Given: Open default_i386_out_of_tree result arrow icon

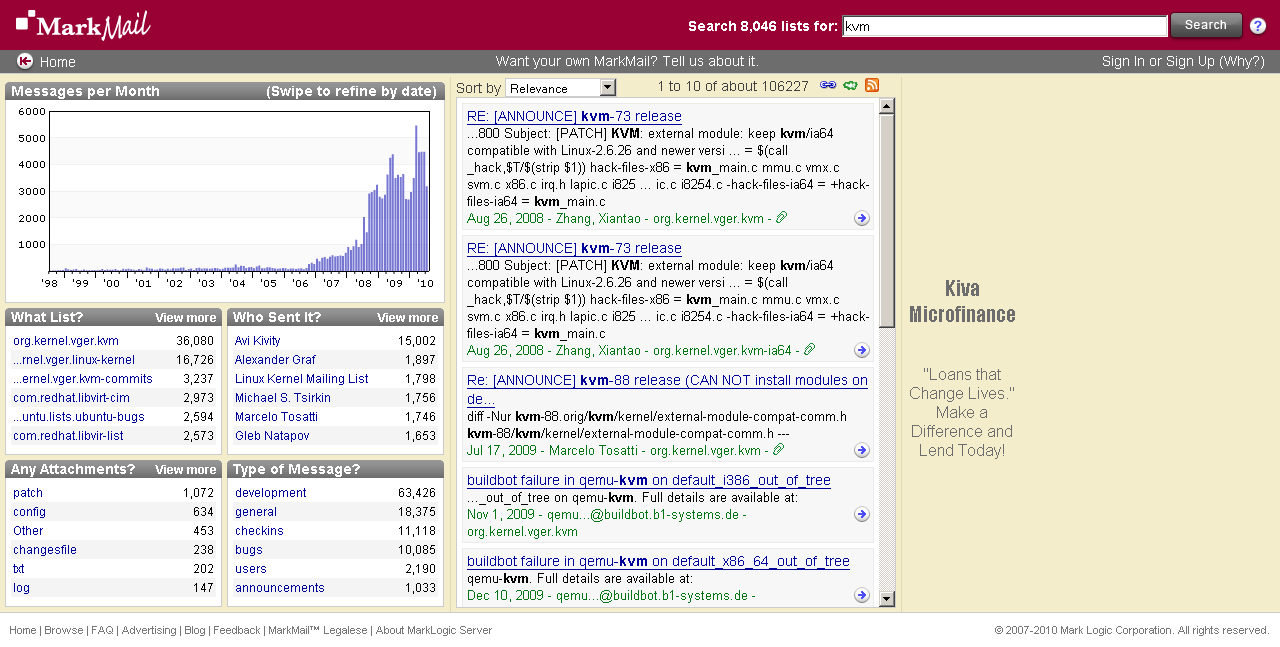Looking at the screenshot, I should point(861,514).
